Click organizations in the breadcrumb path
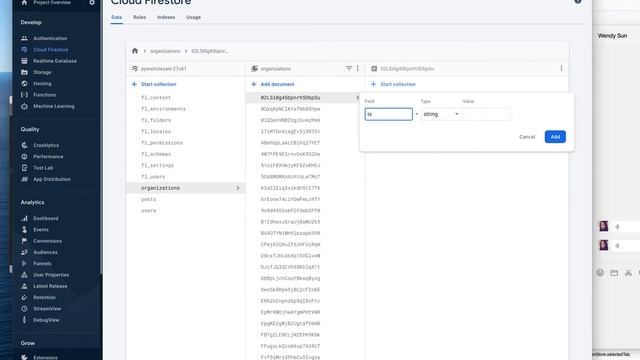640x360 pixels. click(x=165, y=51)
